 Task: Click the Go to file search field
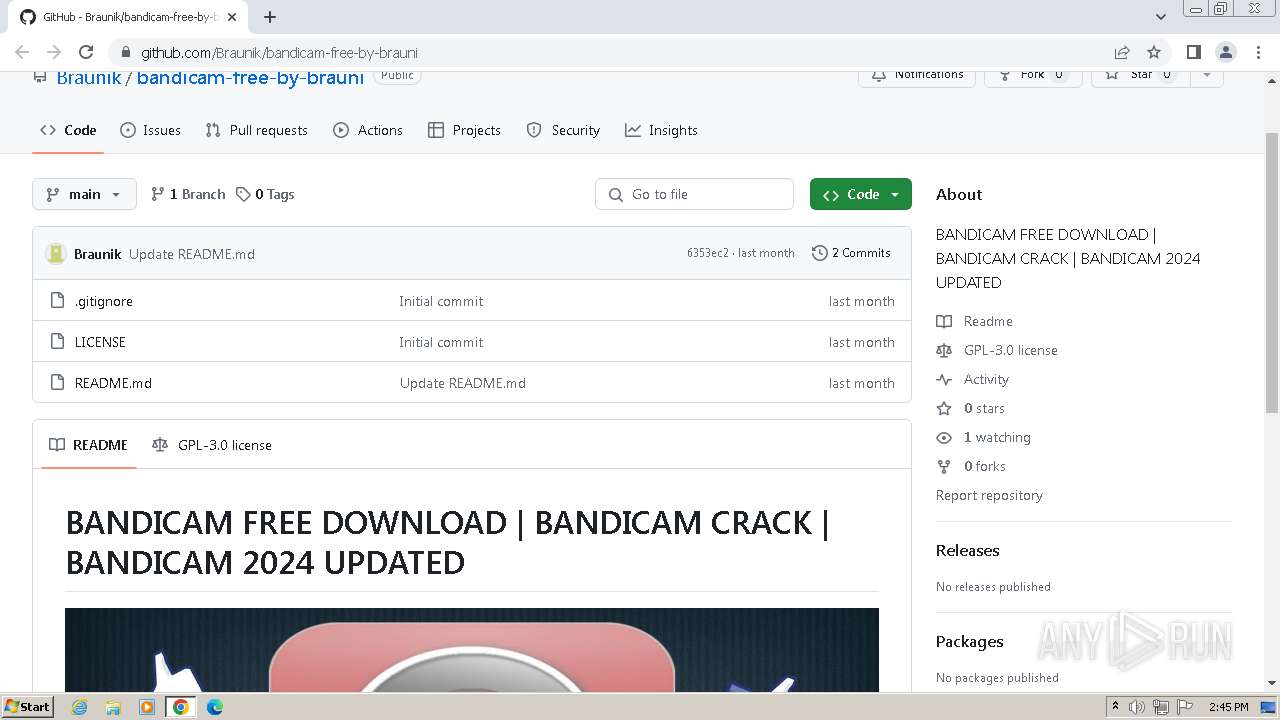point(694,194)
